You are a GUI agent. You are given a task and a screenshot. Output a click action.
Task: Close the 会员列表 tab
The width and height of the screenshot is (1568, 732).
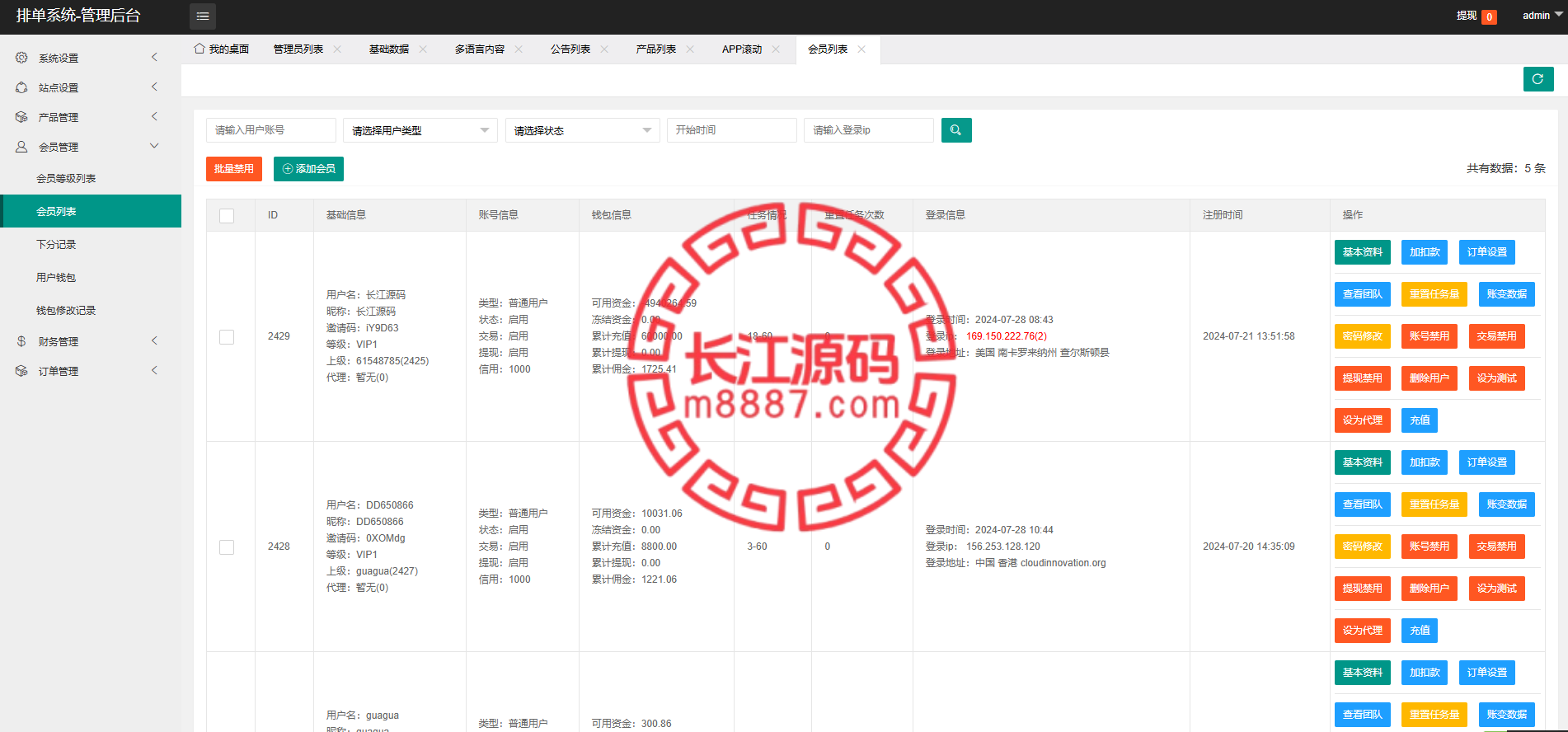(861, 49)
